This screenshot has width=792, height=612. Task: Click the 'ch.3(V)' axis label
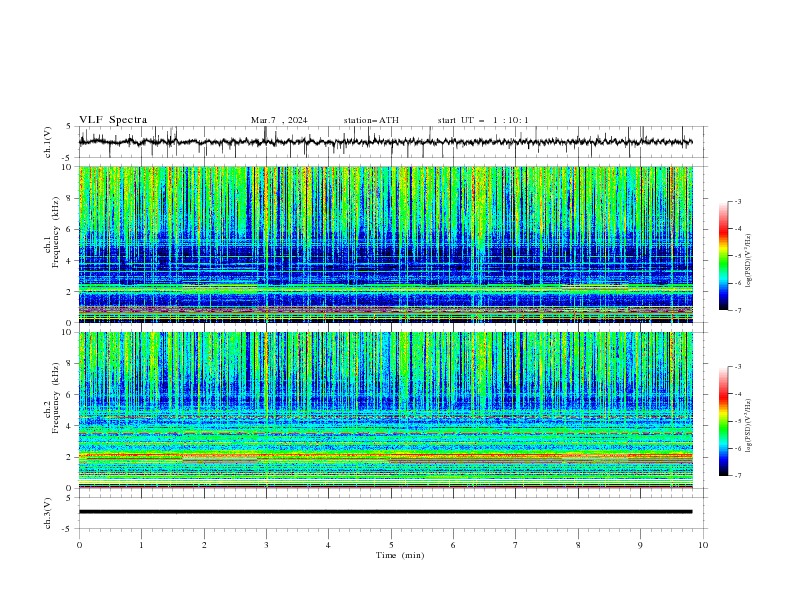tap(48, 513)
